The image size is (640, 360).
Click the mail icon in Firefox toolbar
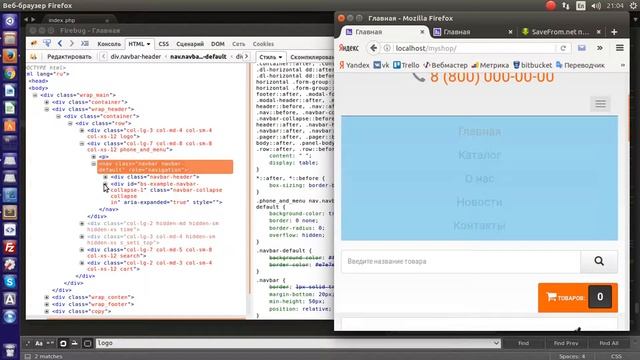(582, 48)
